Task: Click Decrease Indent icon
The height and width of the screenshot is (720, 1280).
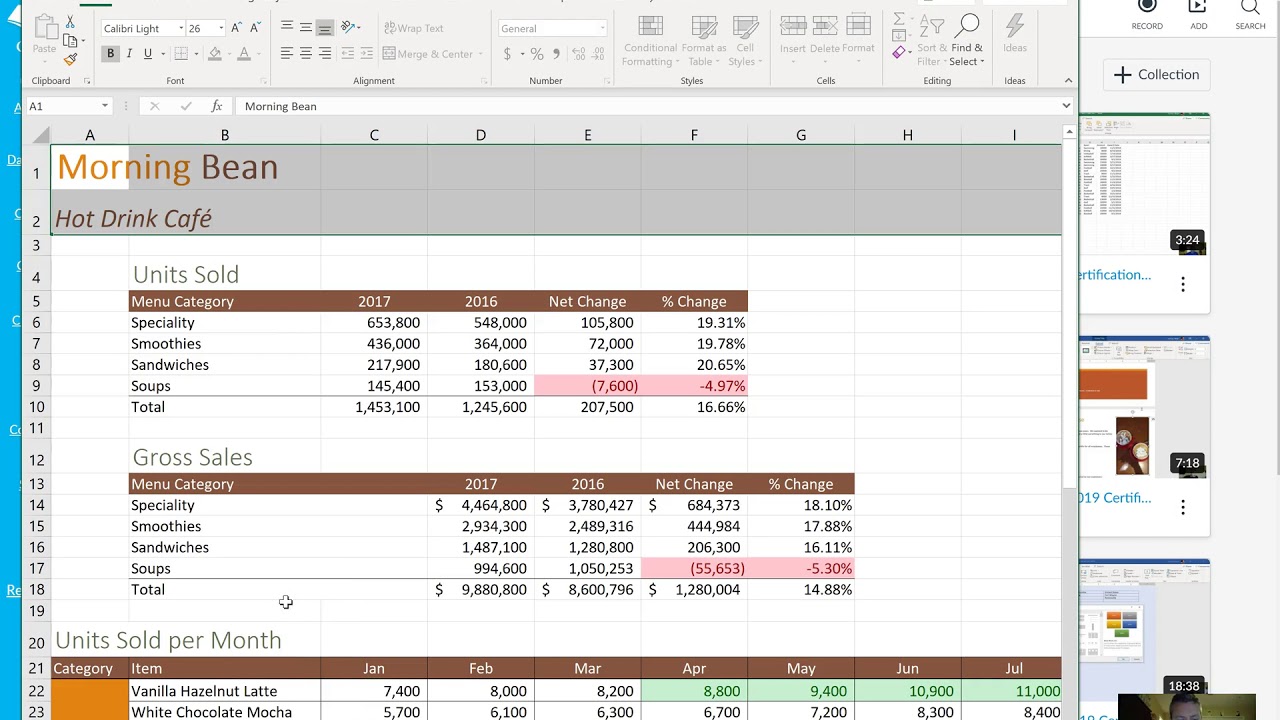Action: 347,54
